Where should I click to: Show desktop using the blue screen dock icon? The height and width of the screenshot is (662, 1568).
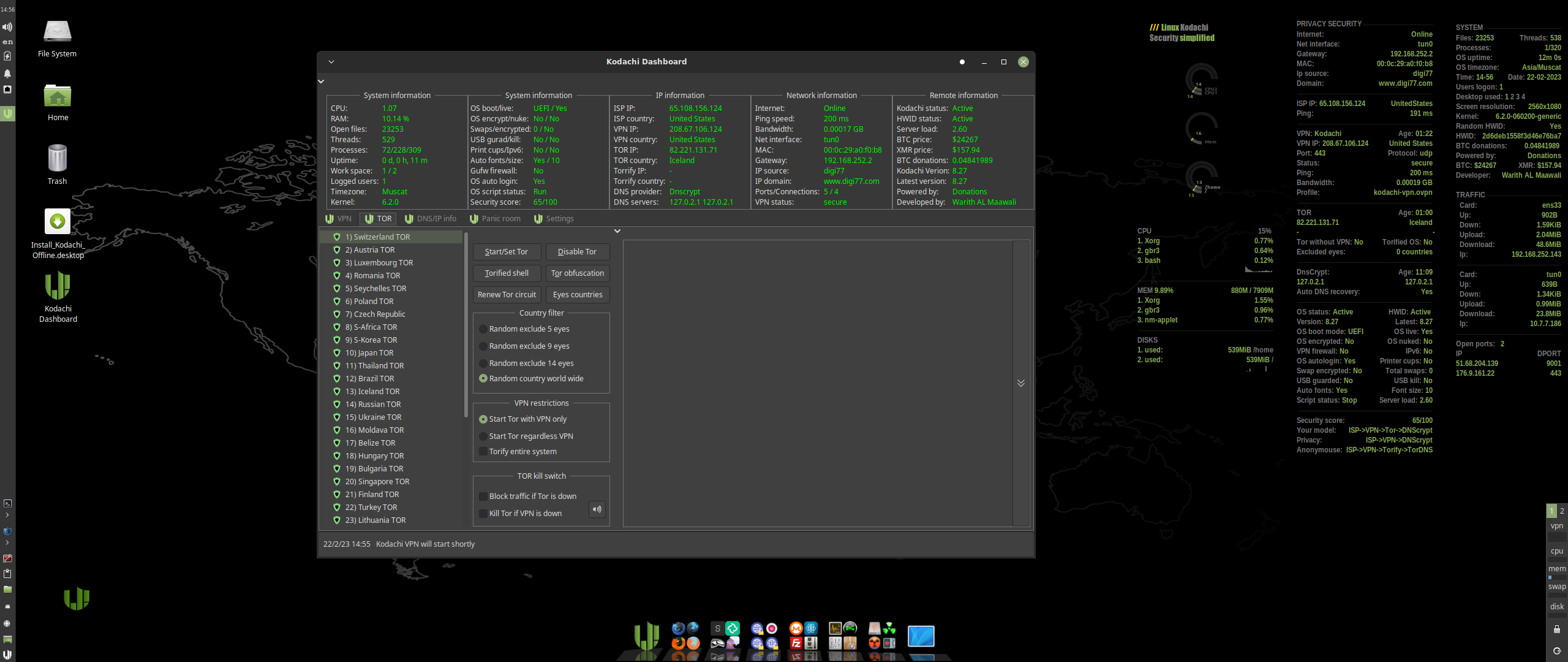tap(921, 636)
